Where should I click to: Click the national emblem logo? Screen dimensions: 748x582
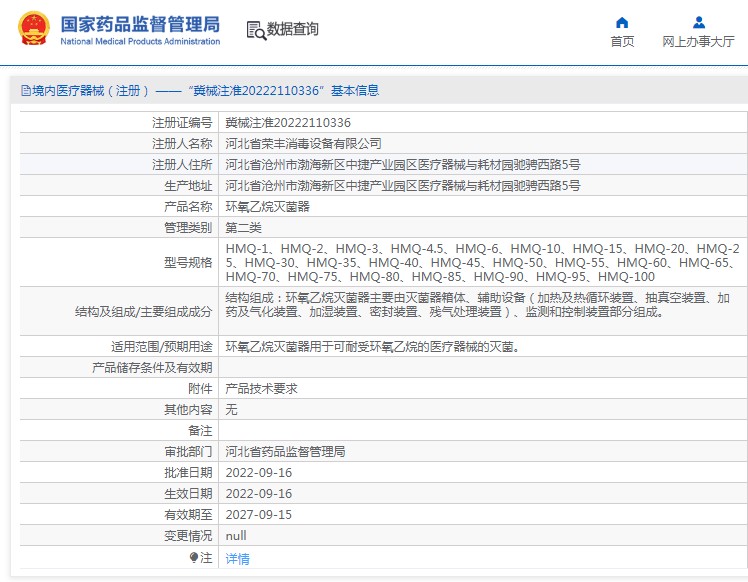(33, 28)
